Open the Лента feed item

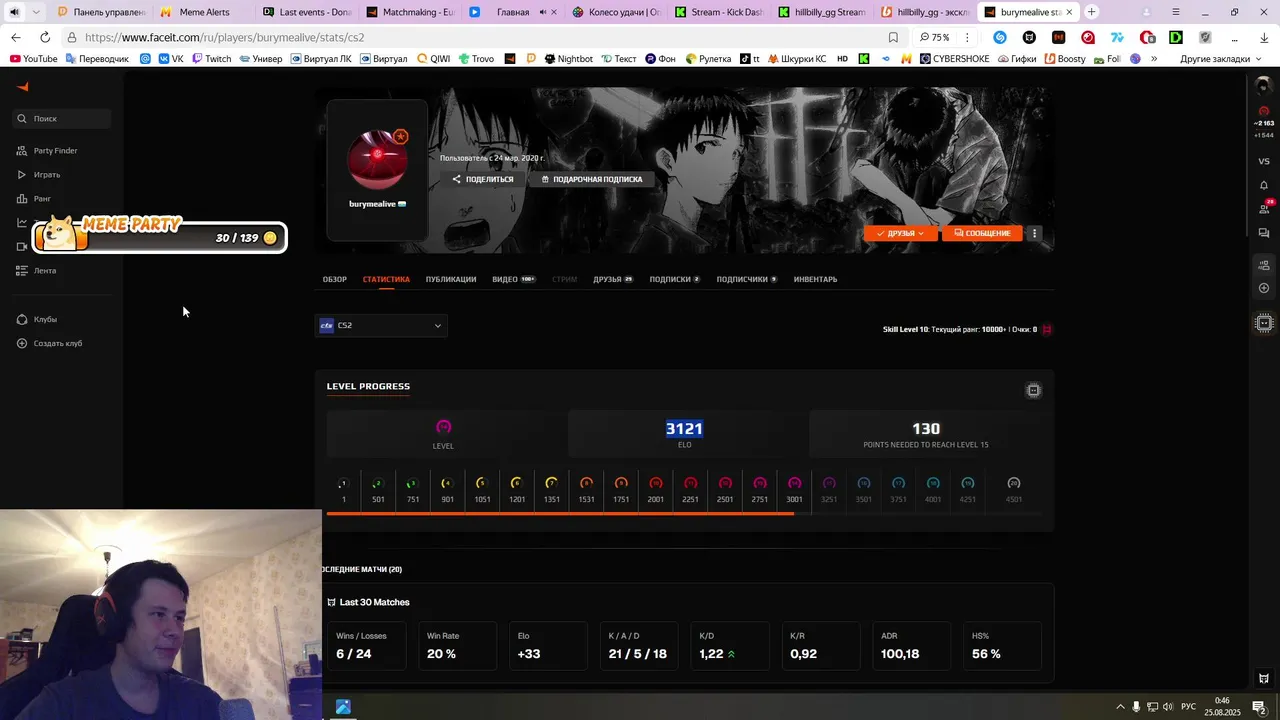pos(37,271)
